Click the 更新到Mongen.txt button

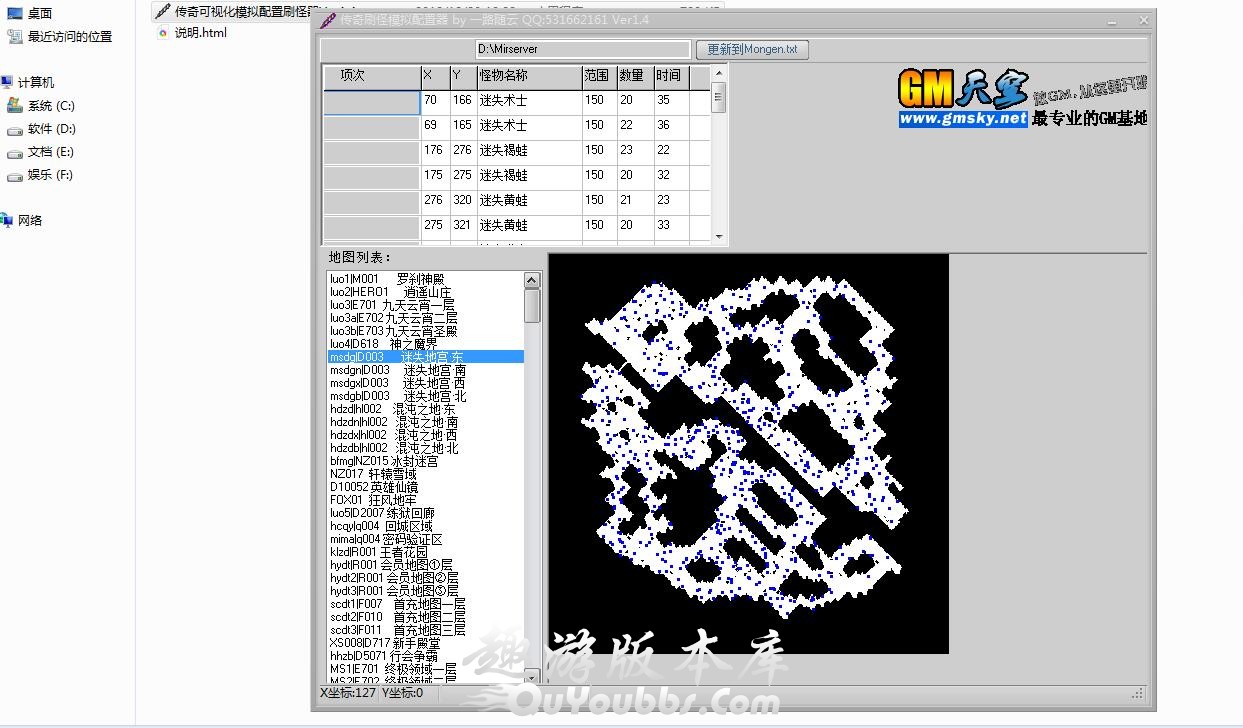752,49
